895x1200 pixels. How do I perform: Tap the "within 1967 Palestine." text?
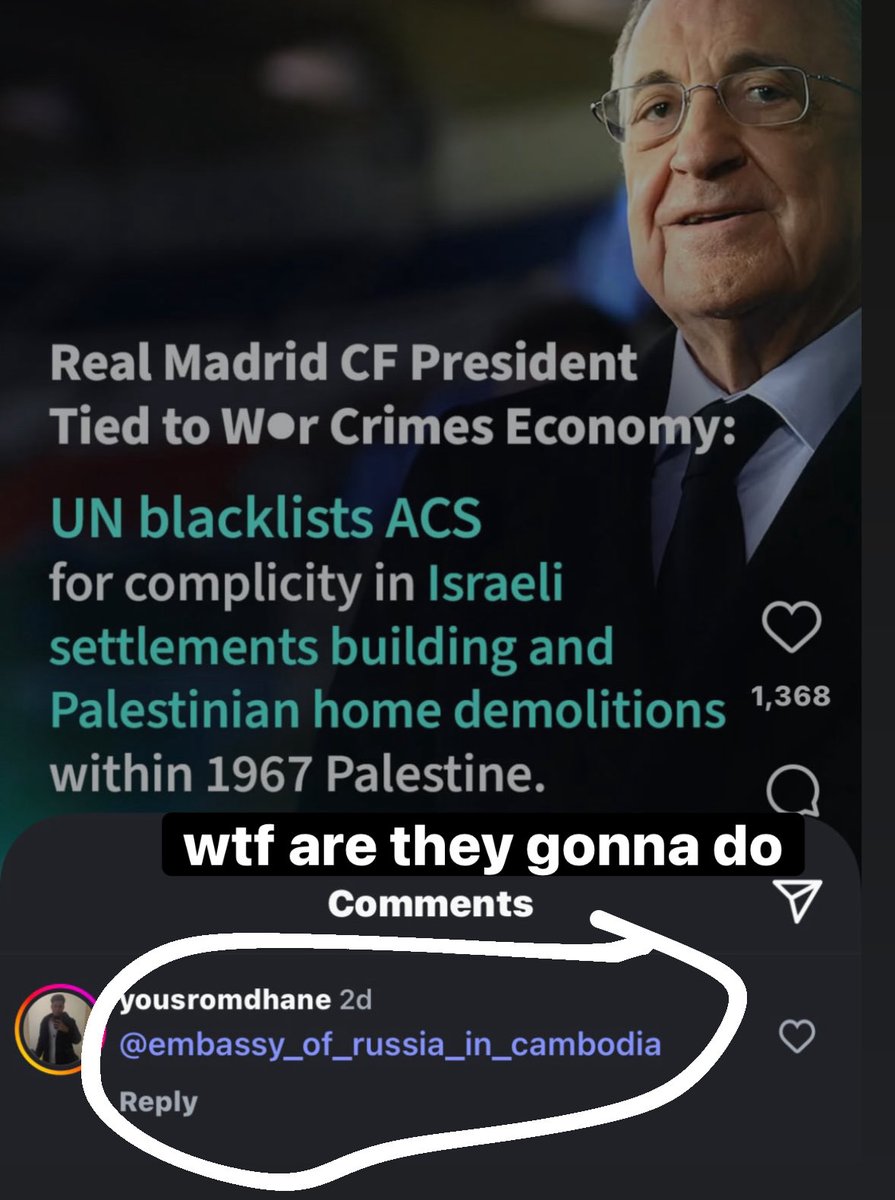click(298, 775)
